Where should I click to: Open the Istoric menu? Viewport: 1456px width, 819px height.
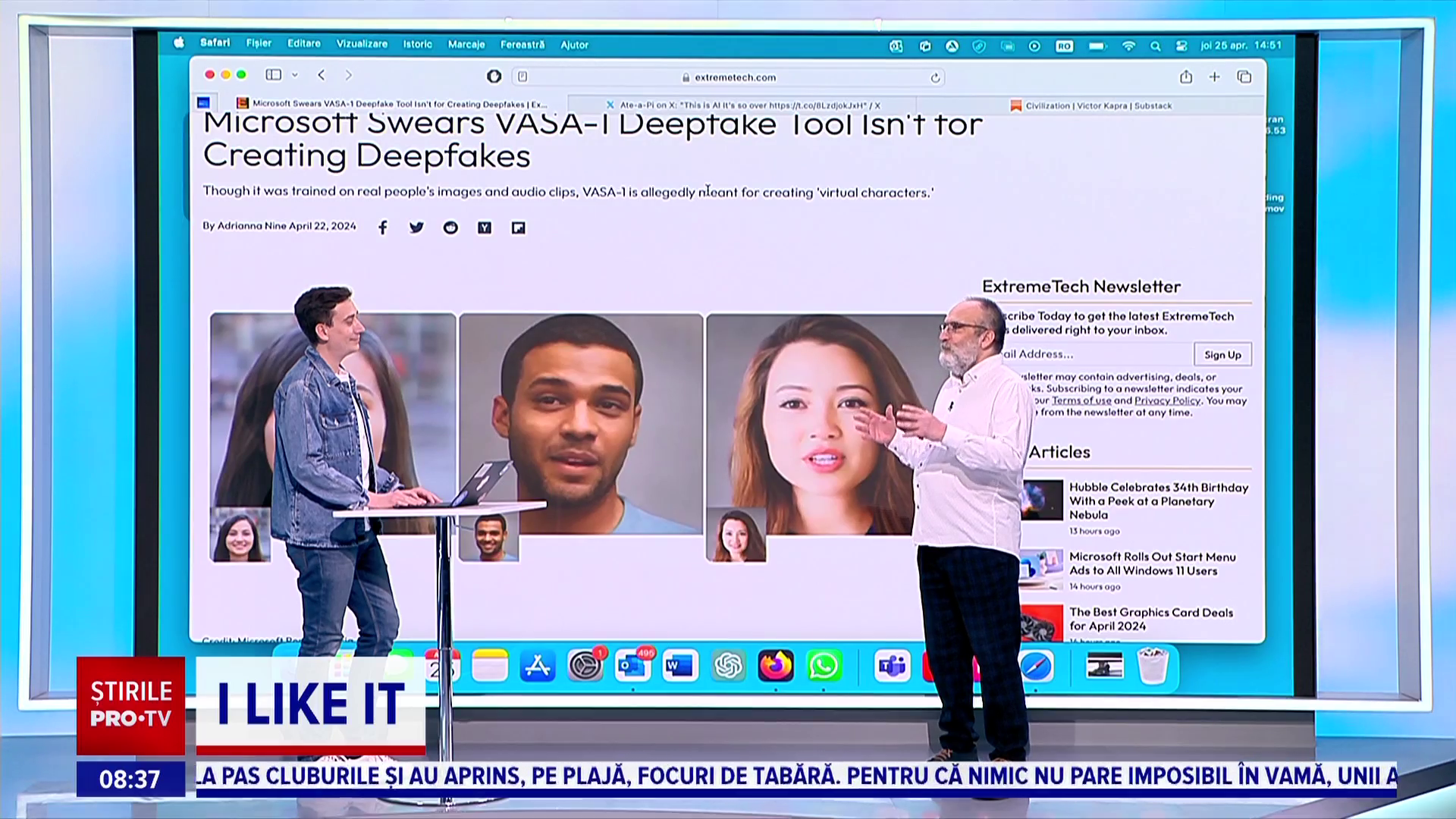(x=417, y=44)
